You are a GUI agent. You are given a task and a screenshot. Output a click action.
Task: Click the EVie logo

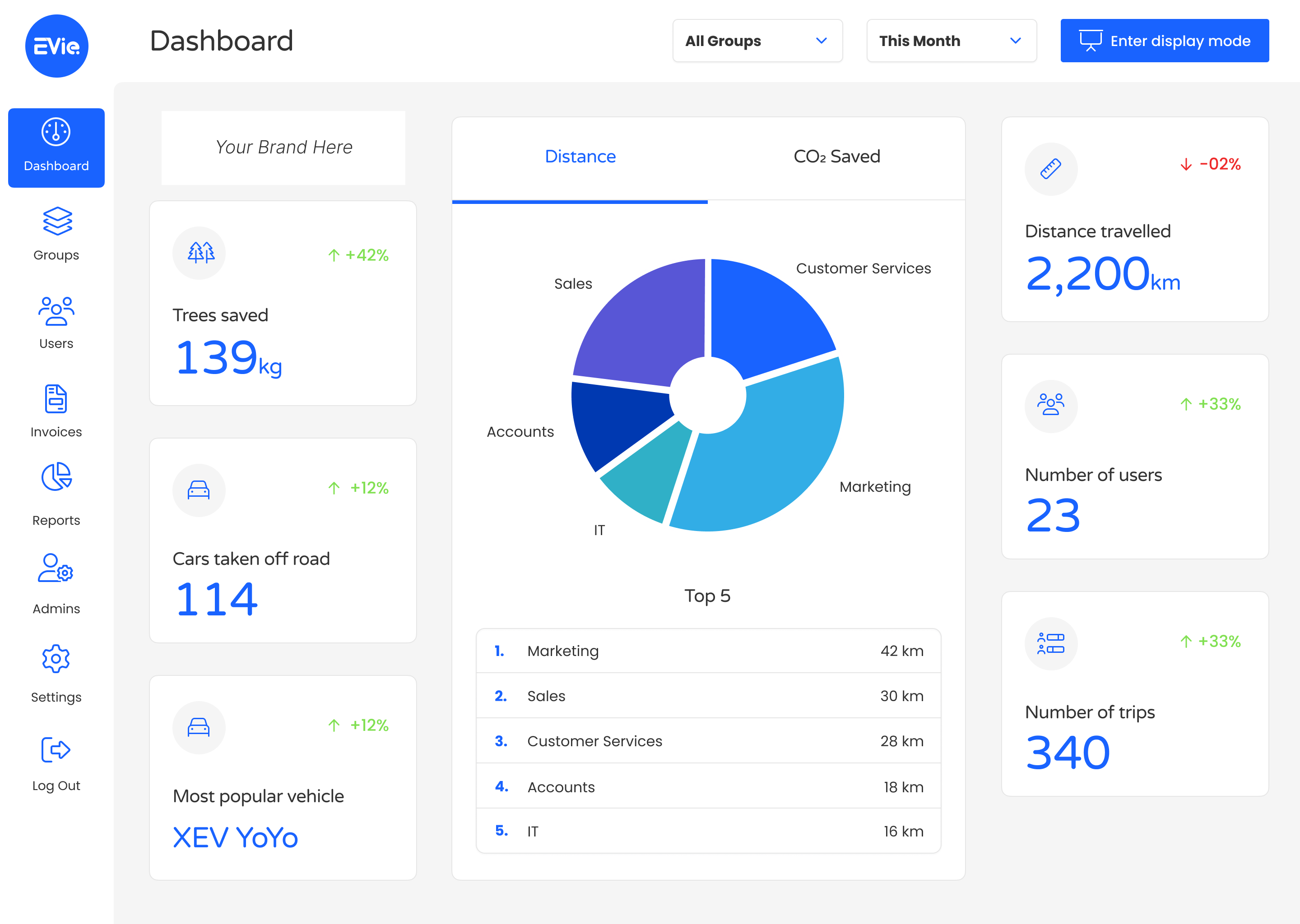(56, 46)
